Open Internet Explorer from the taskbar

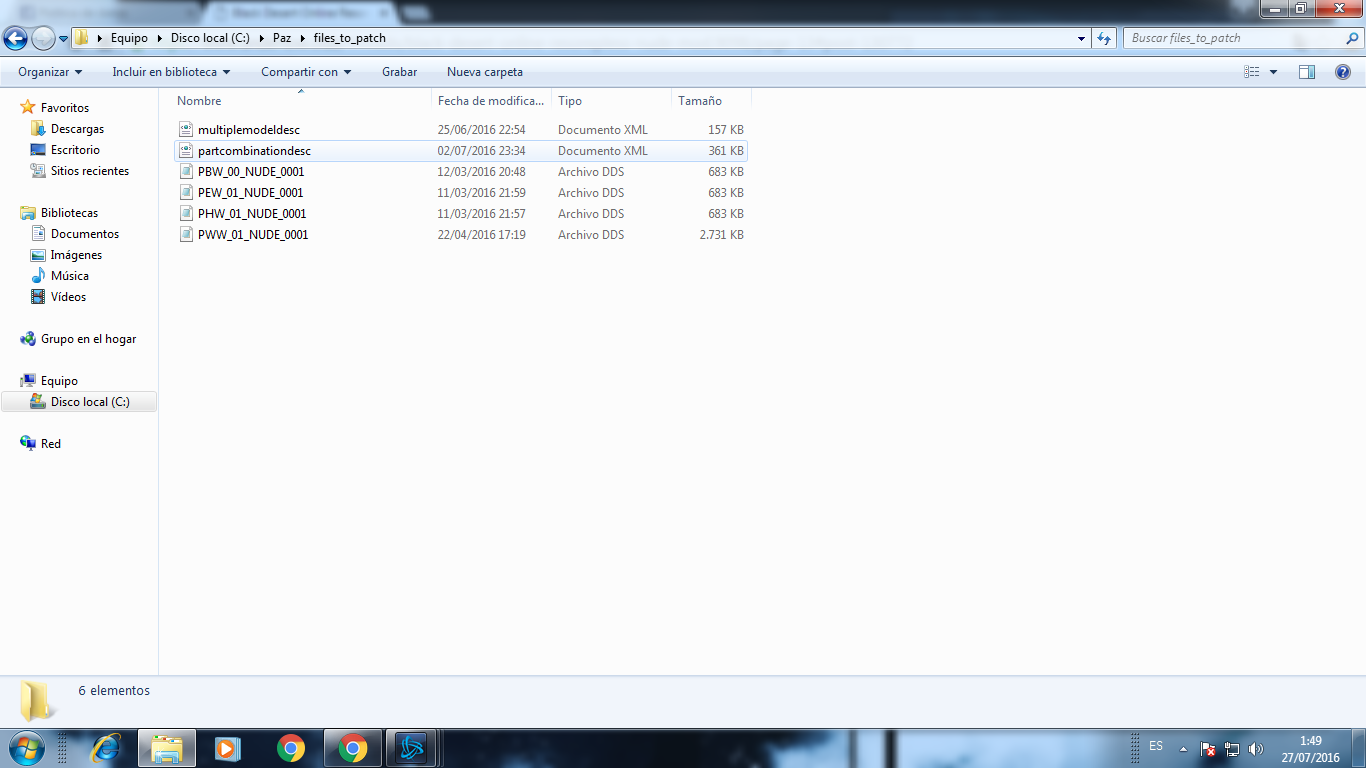pos(105,748)
